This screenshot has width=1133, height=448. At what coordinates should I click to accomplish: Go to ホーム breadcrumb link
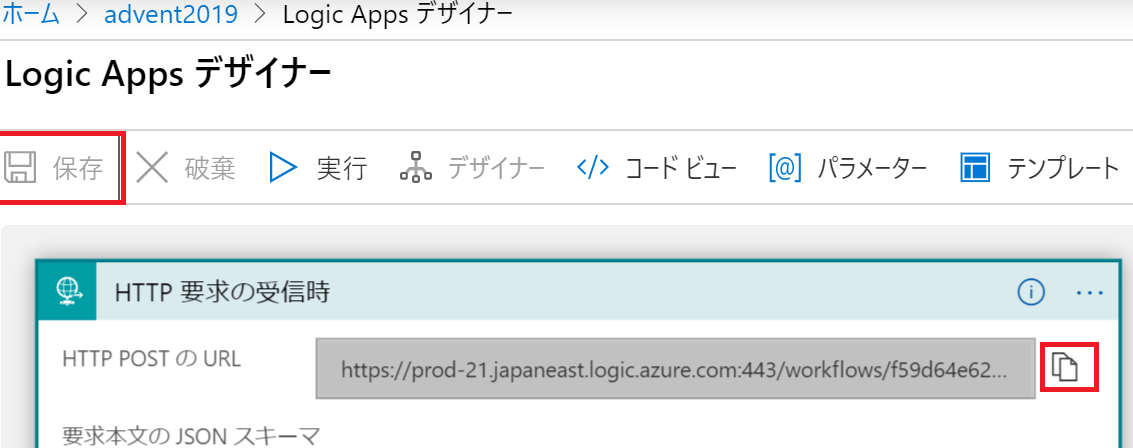30,15
